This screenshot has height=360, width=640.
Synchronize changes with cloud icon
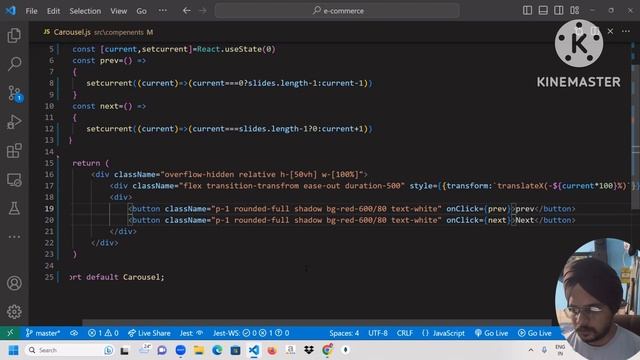coord(74,333)
